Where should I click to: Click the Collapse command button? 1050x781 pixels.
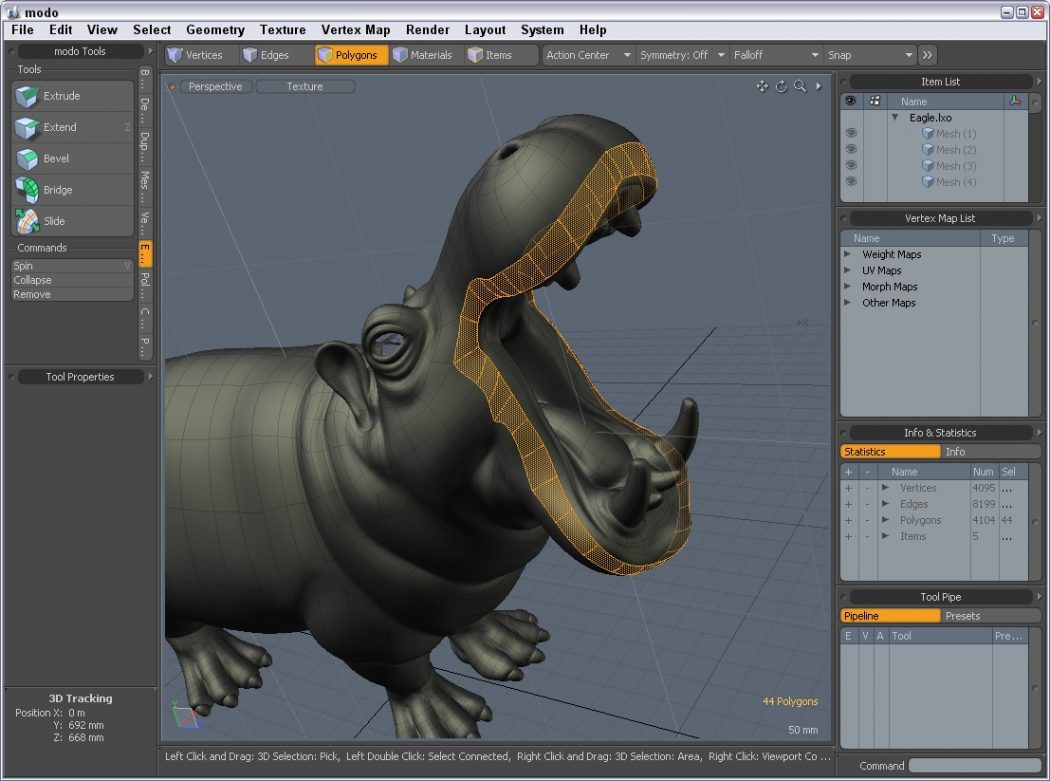pyautogui.click(x=72, y=280)
